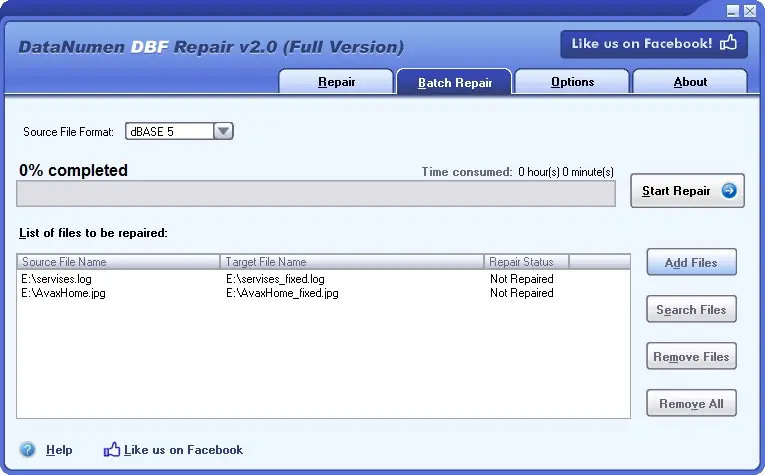Viewport: 765px width, 475px height.
Task: Click the thumbs-up icon in top Facebook banner
Action: 728,43
